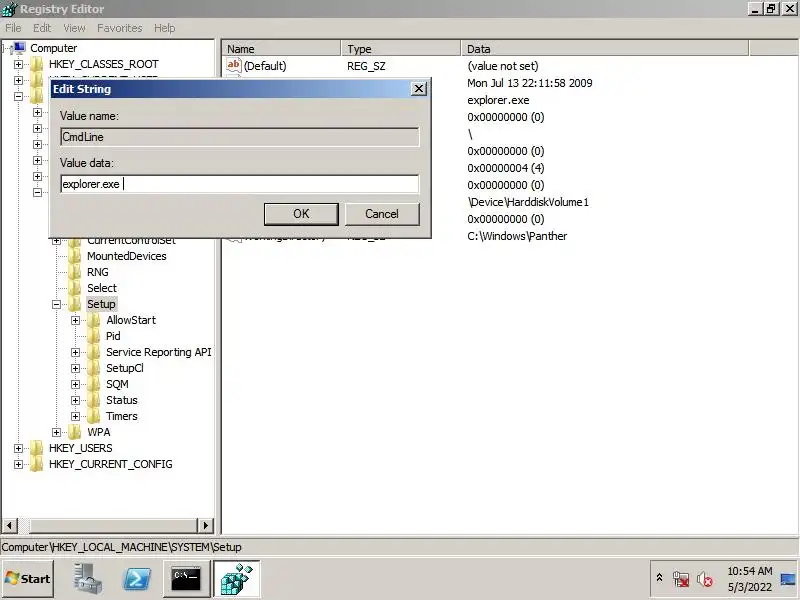
Task: Click the Mon Jul 13 22:11:58 2009 value
Action: coord(530,83)
